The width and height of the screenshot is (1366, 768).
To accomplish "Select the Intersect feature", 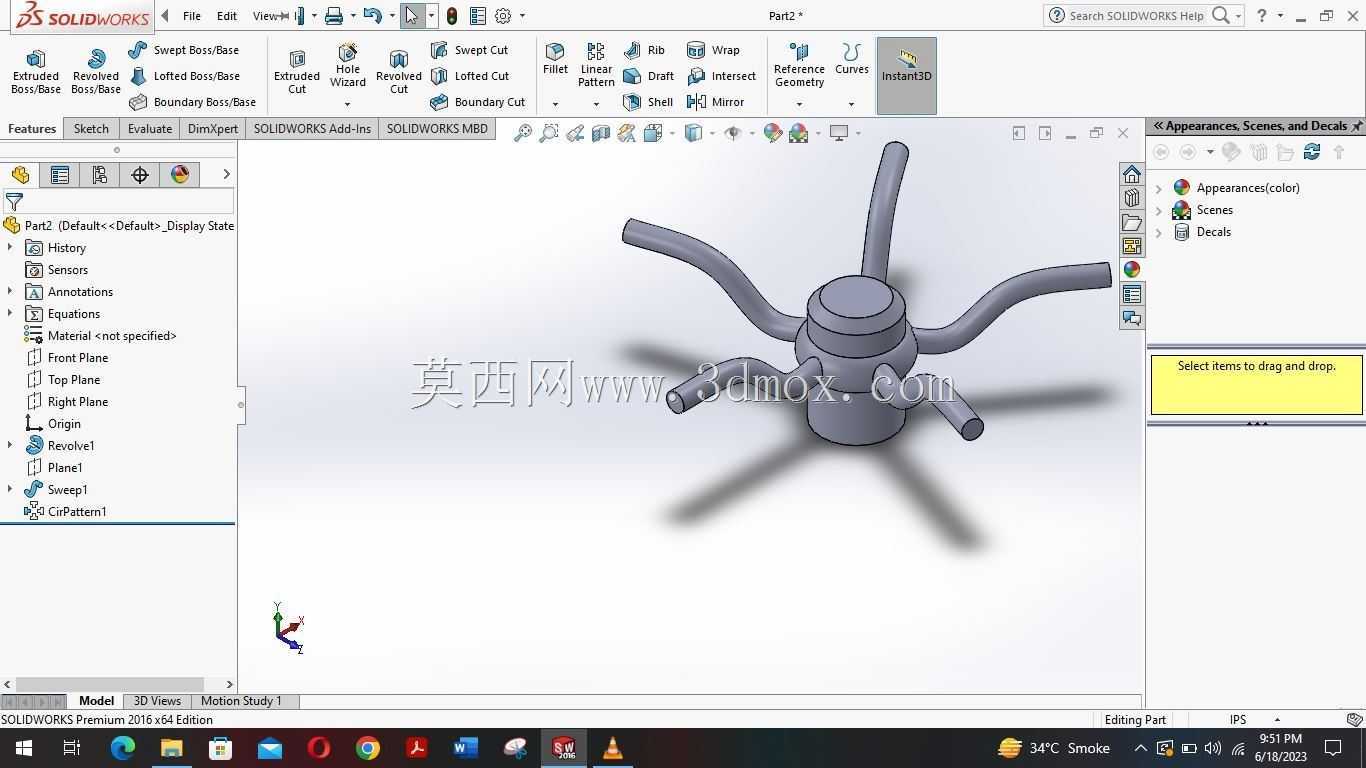I will [721, 76].
